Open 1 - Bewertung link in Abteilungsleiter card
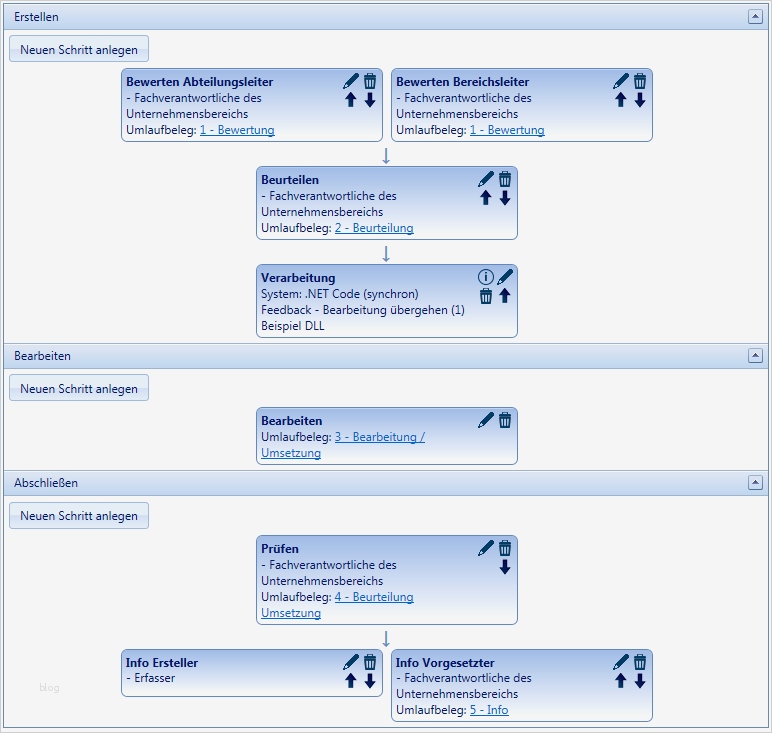This screenshot has height=733, width=772. (x=237, y=130)
